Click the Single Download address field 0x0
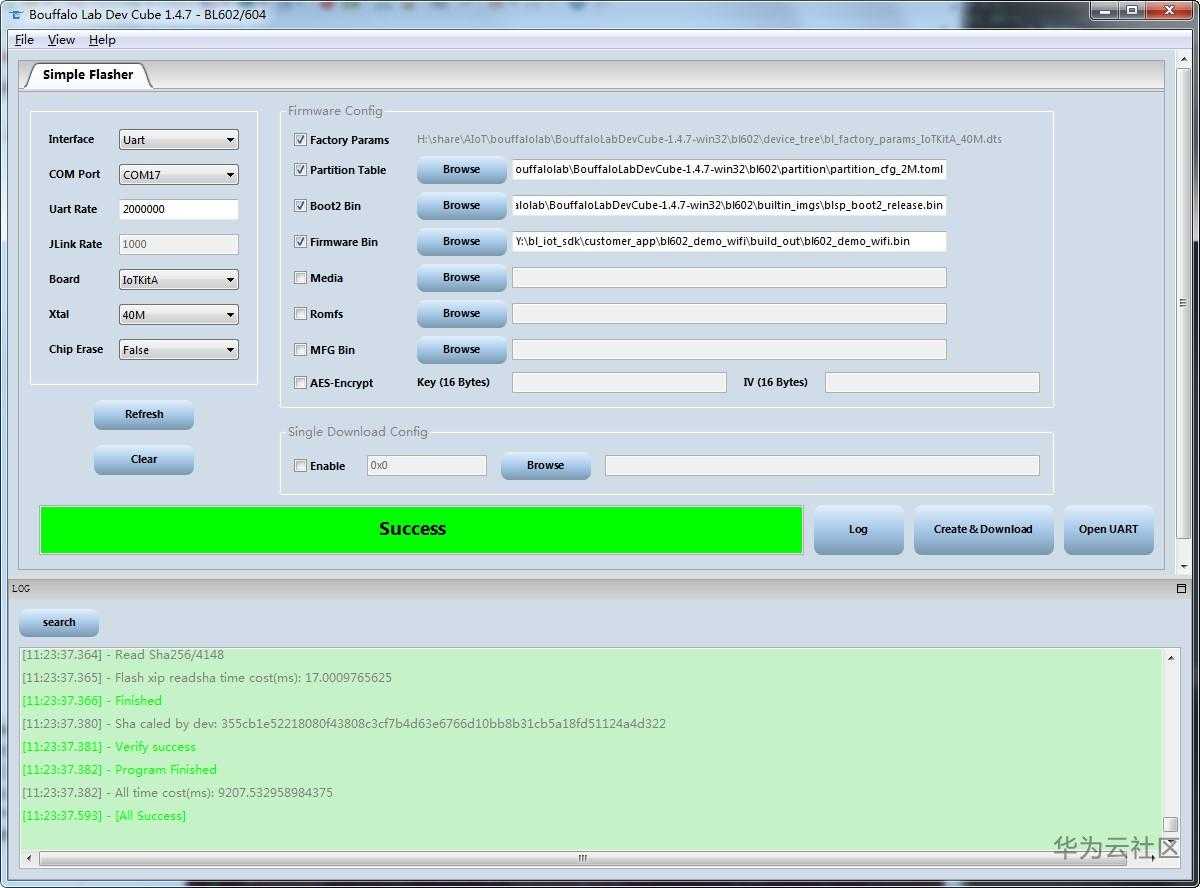 427,466
